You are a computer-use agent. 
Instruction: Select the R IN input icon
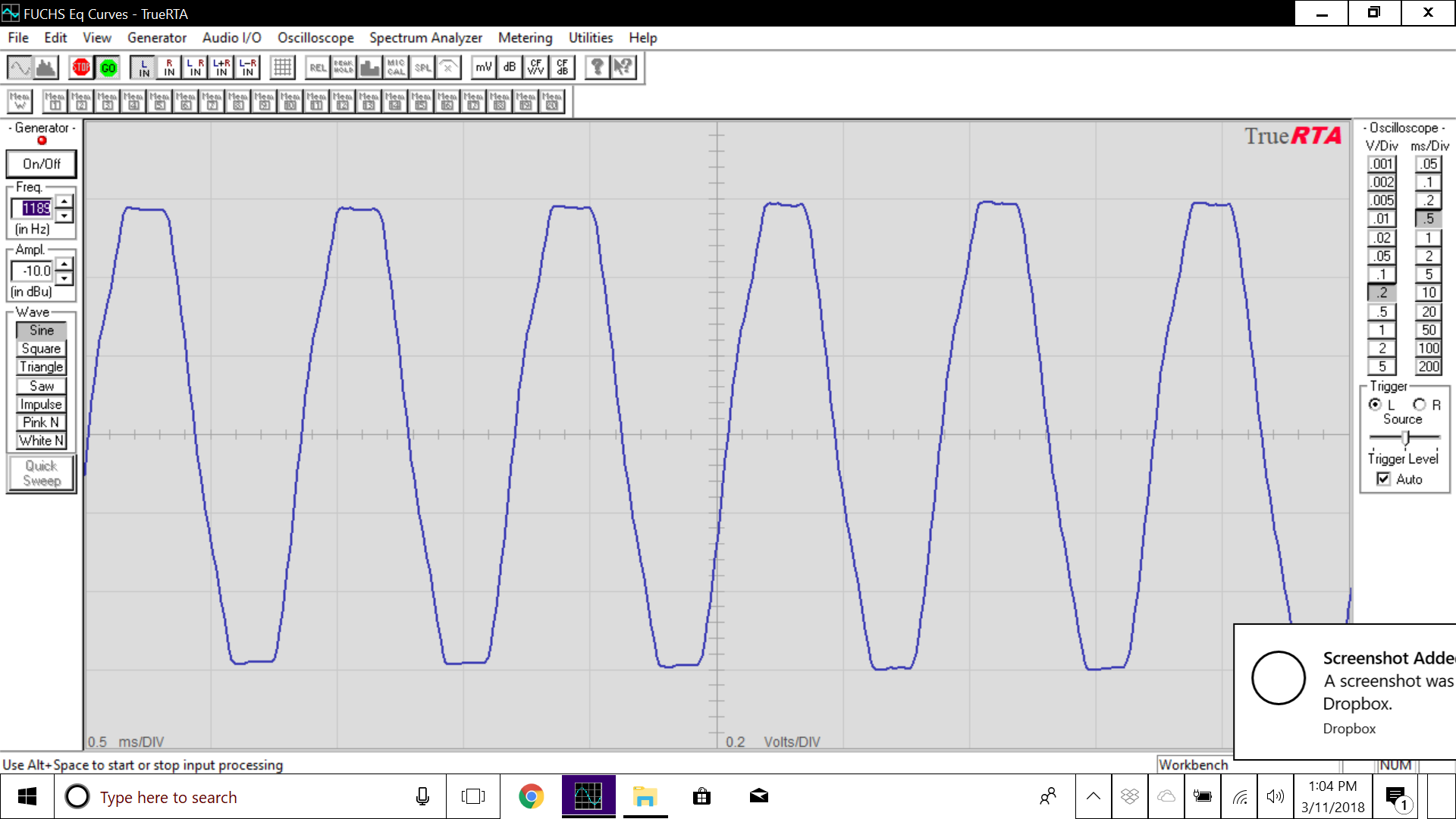pyautogui.click(x=169, y=67)
